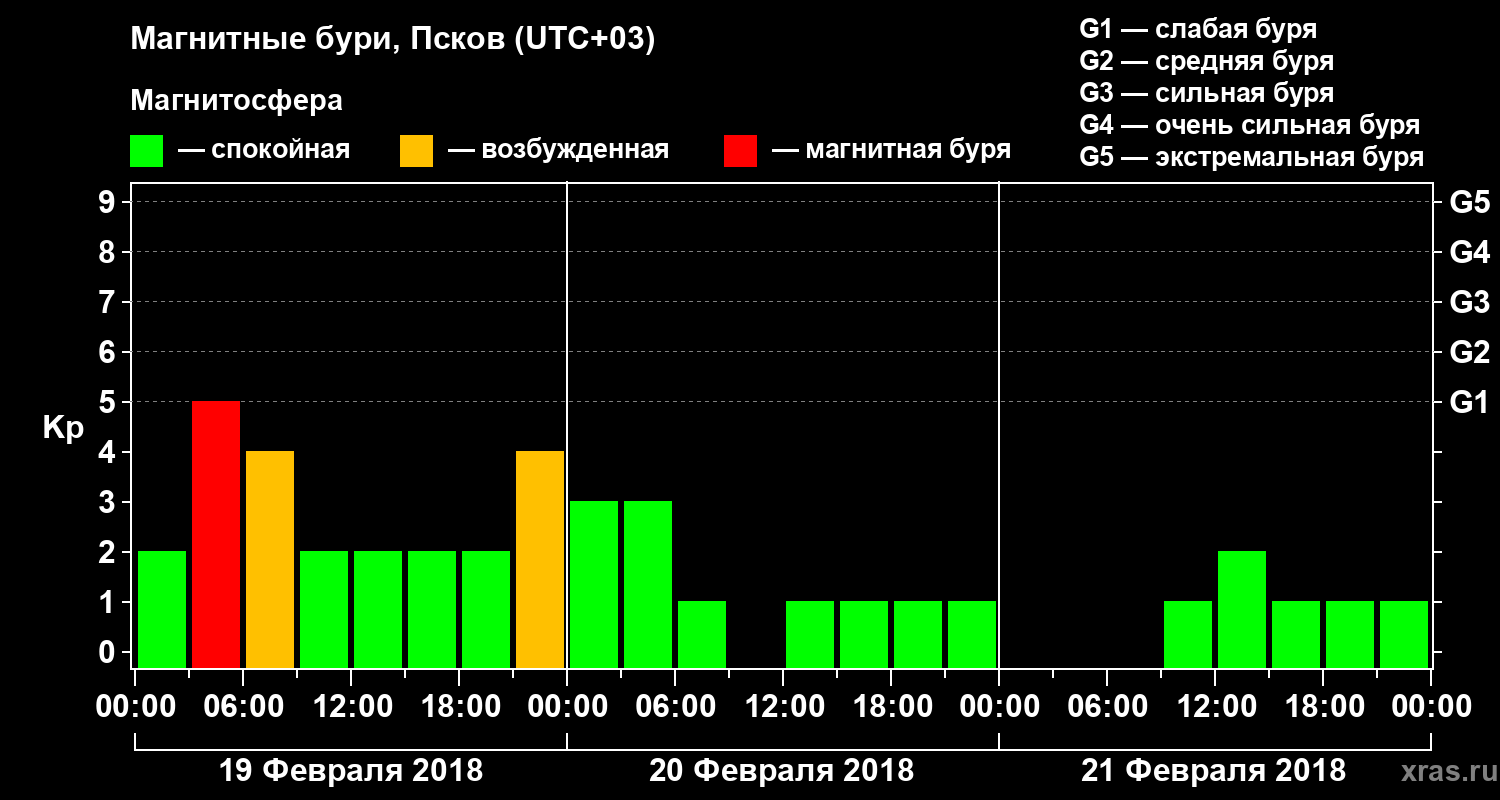Screen dimensions: 1500x800
Task: Select the red Kp 5 storm bar
Action: pyautogui.click(x=216, y=534)
